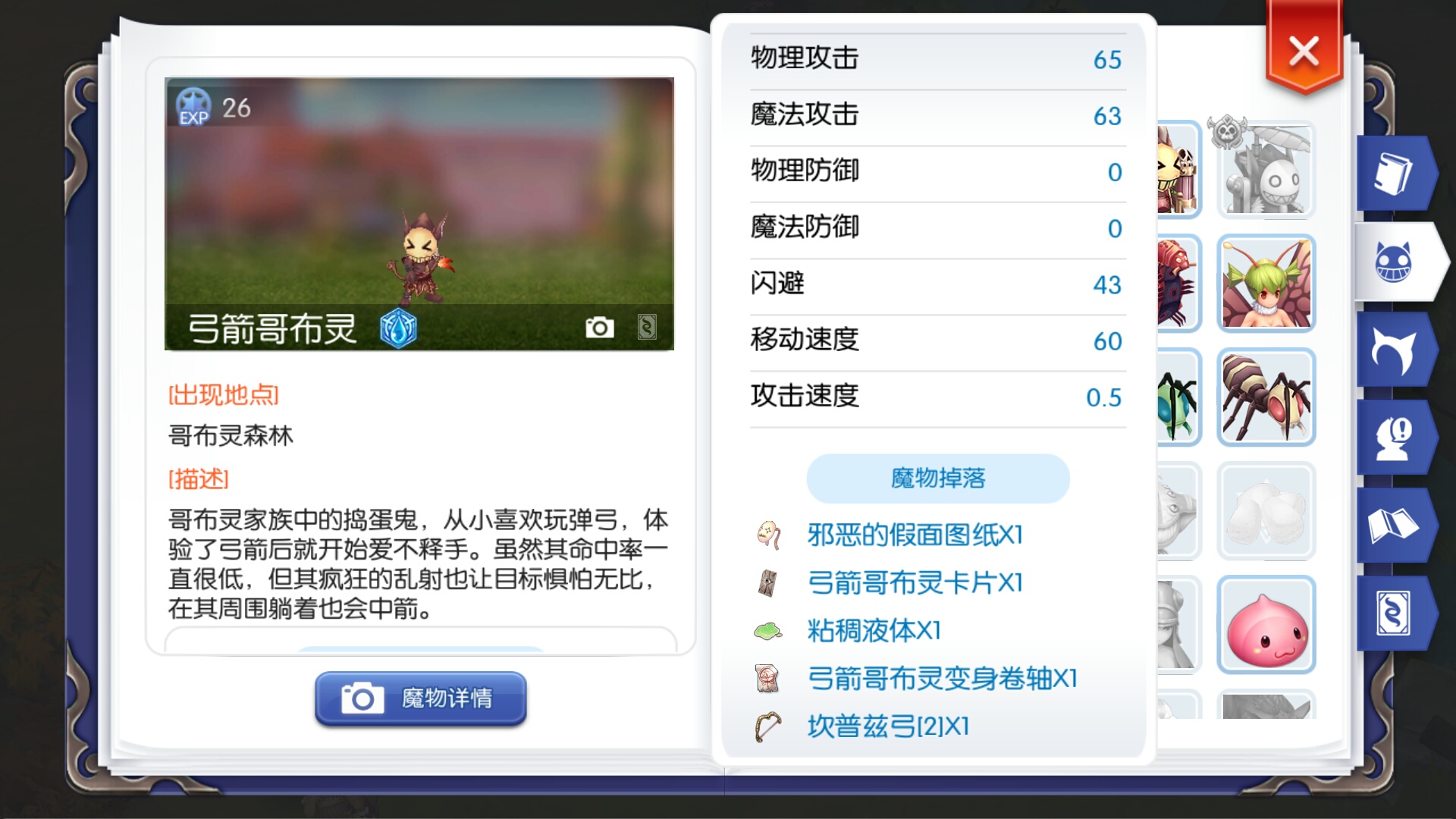The width and height of the screenshot is (1456, 819).
Task: Tap the goblin card item icon
Action: point(767,583)
